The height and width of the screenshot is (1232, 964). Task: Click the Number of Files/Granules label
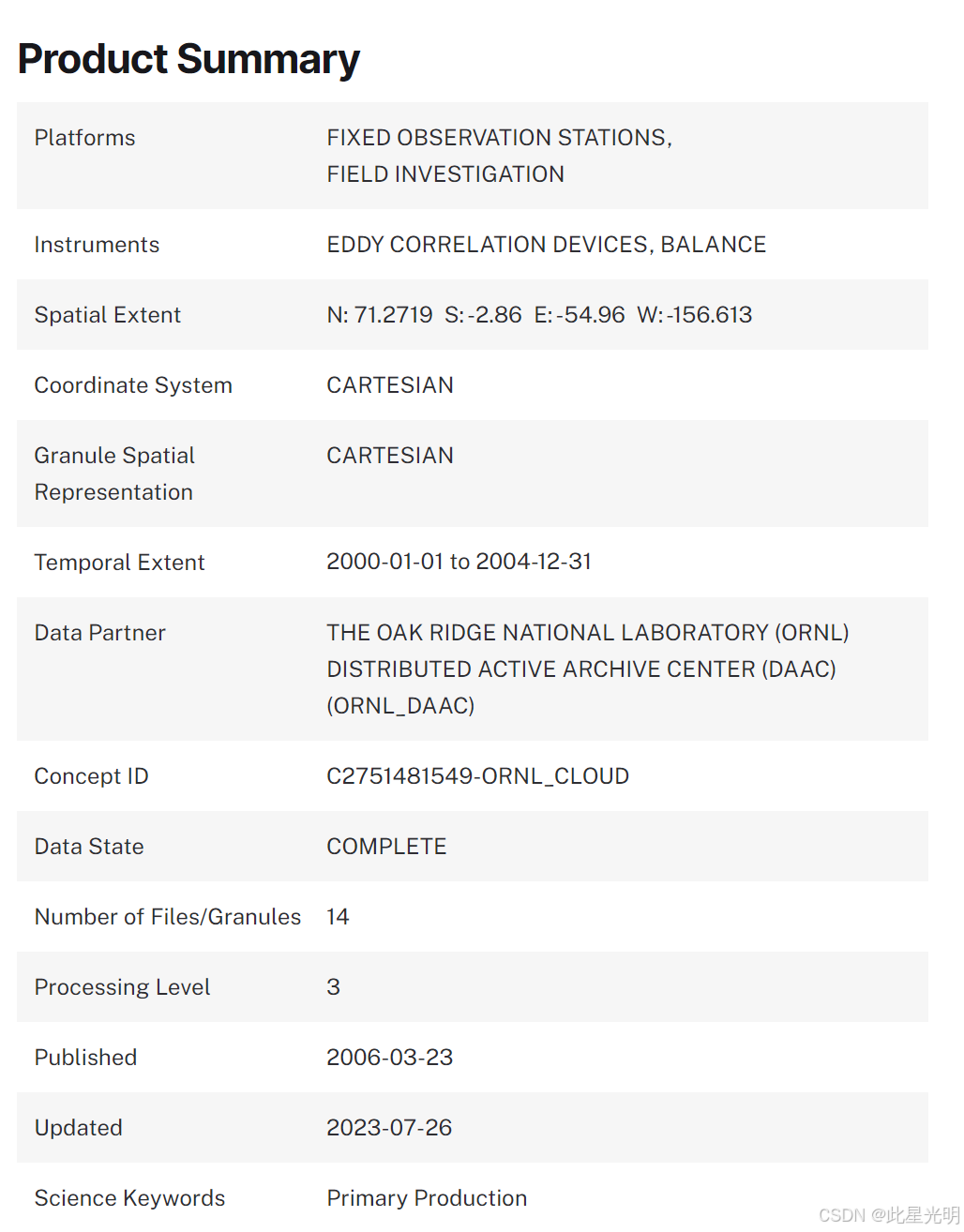(168, 917)
